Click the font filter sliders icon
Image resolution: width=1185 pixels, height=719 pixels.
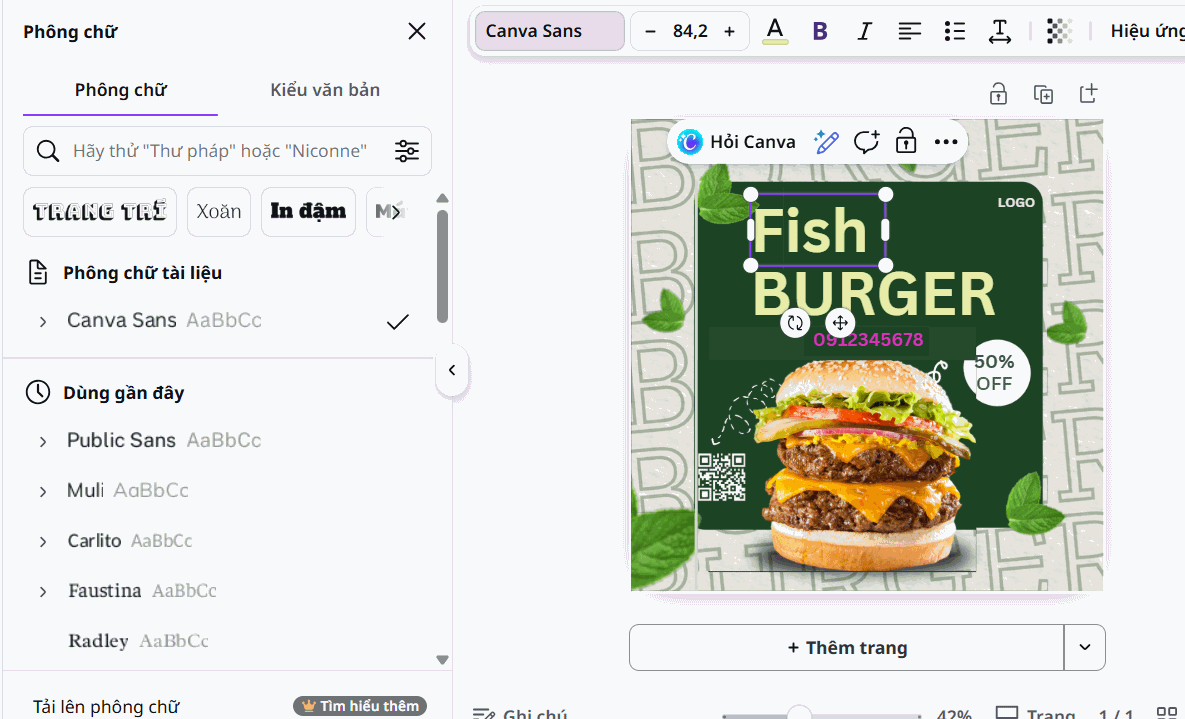click(x=407, y=151)
